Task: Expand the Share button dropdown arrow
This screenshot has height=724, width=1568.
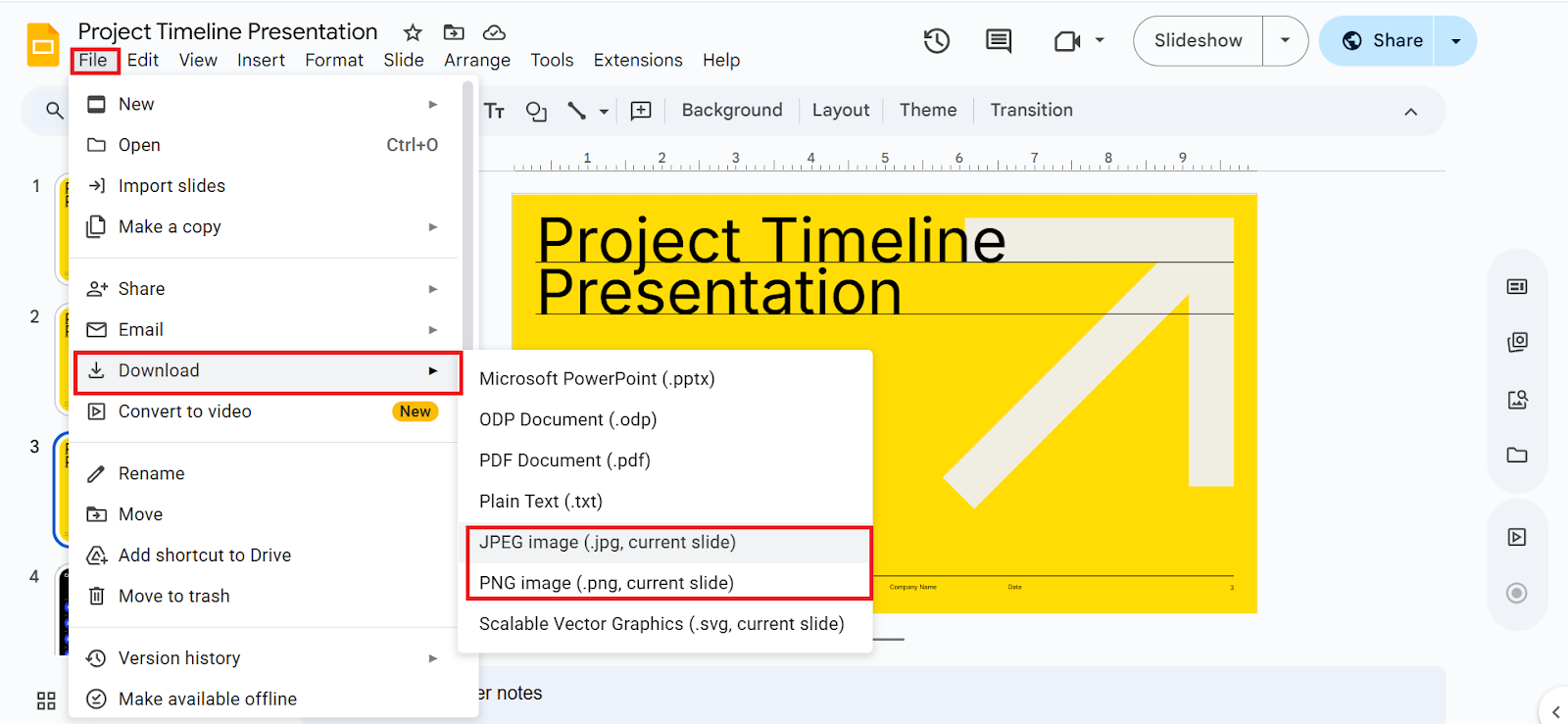Action: (x=1455, y=41)
